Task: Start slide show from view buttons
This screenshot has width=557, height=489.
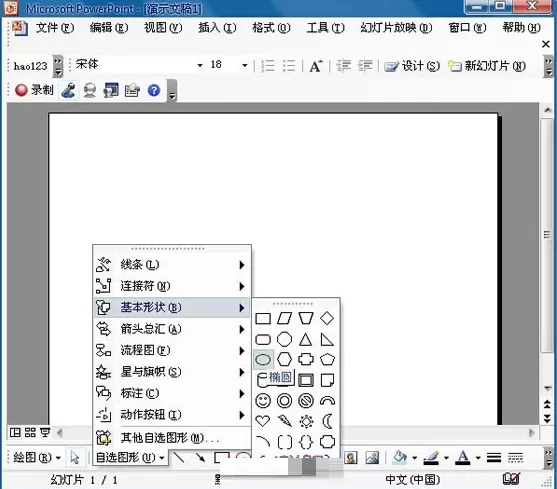Action: click(x=45, y=432)
